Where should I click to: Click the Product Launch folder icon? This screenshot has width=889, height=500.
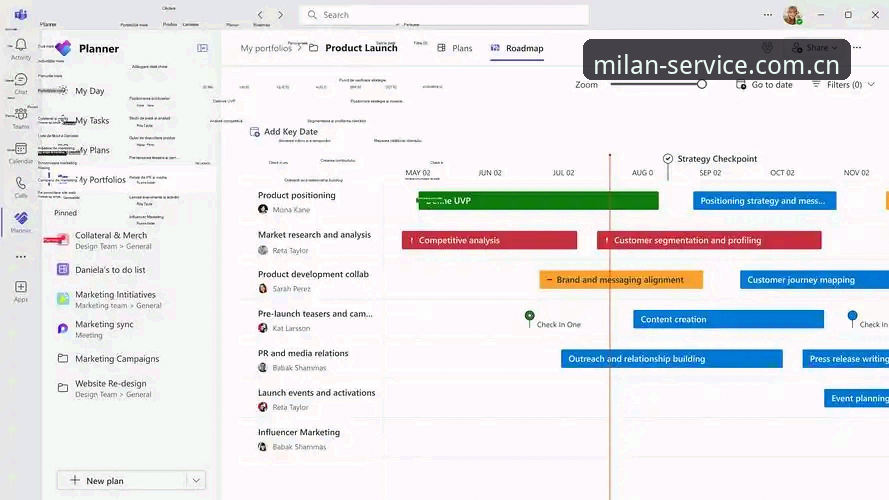(x=314, y=48)
